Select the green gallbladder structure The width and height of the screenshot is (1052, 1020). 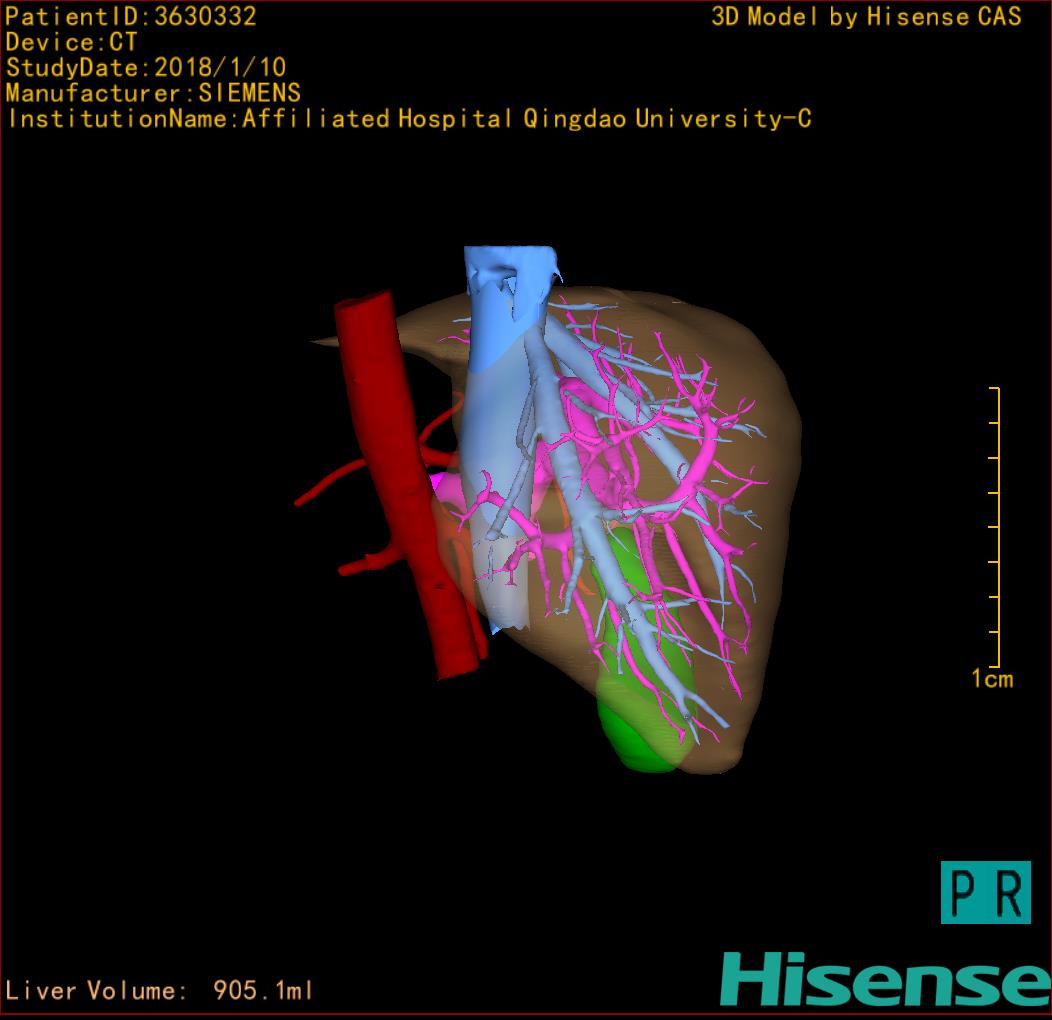[x=640, y=740]
